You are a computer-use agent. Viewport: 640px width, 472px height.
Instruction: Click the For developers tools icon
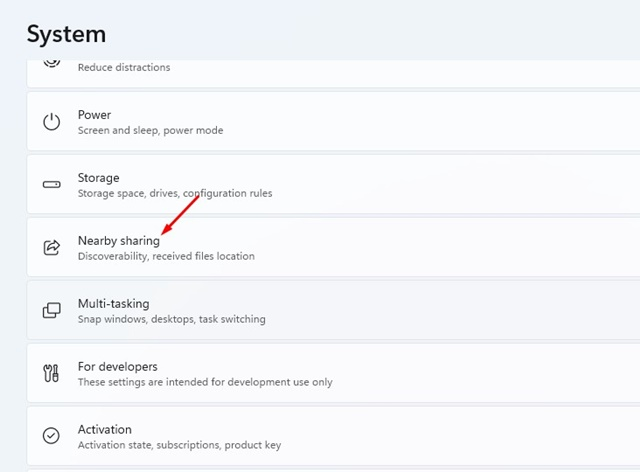(51, 374)
